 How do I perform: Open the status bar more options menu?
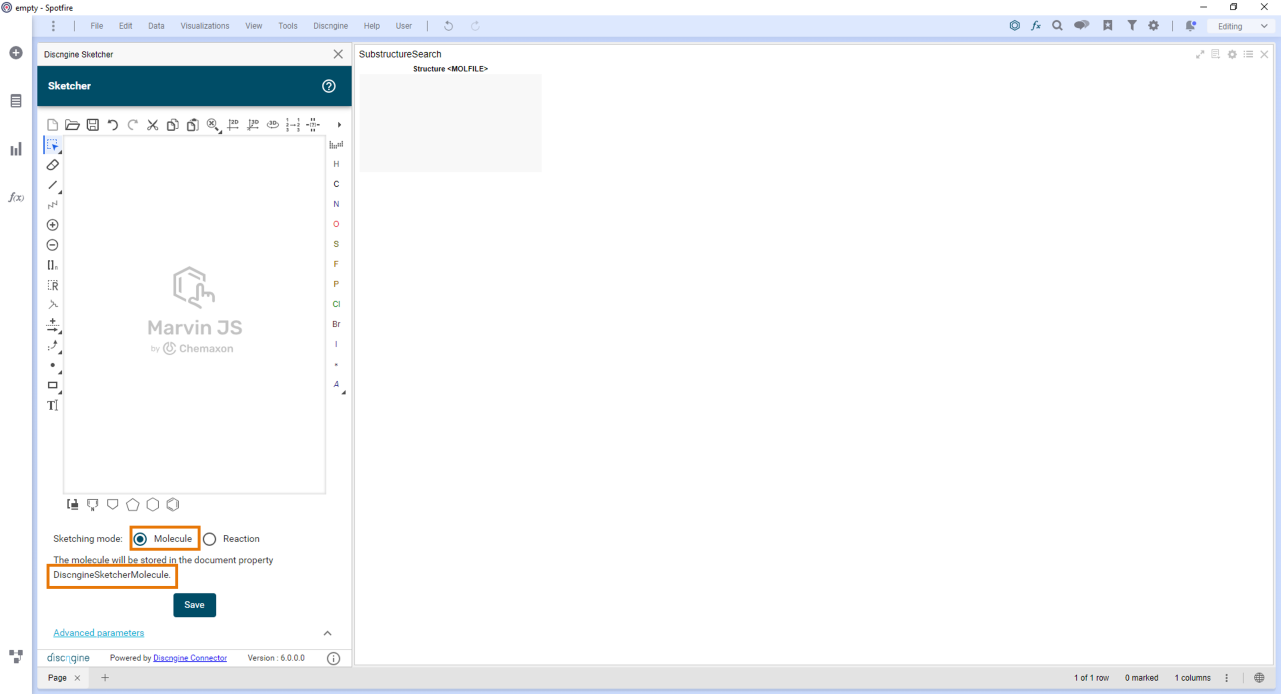coord(1227,678)
